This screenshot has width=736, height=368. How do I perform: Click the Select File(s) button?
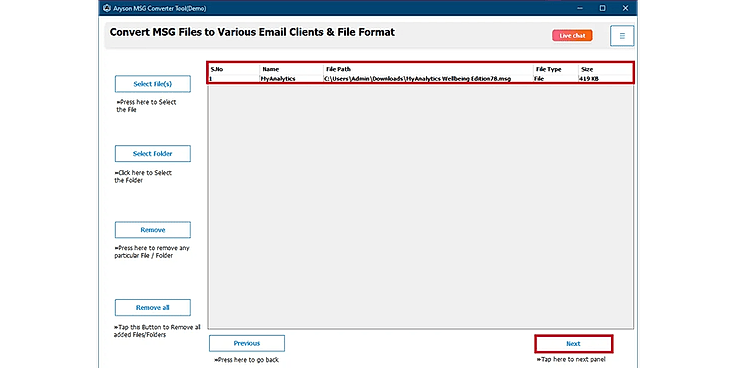click(153, 84)
